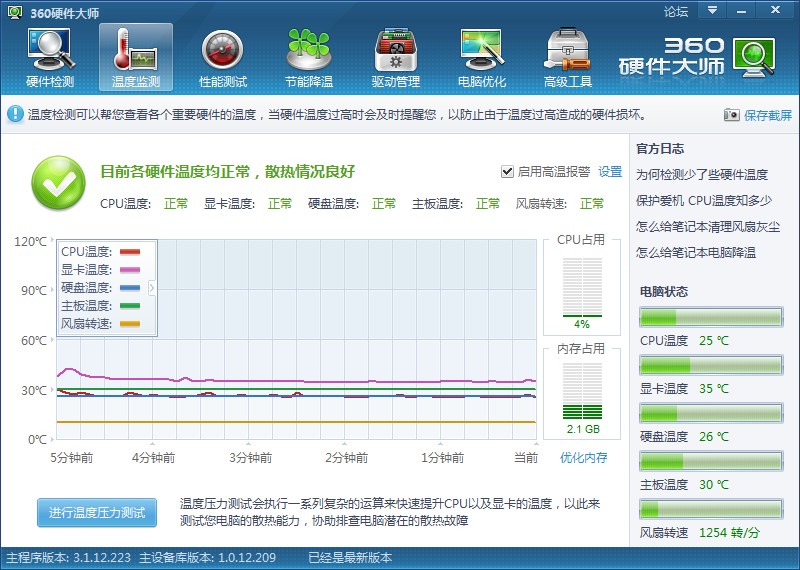Image resolution: width=800 pixels, height=570 pixels.
Task: Click the temperature history line chart
Action: point(296,339)
